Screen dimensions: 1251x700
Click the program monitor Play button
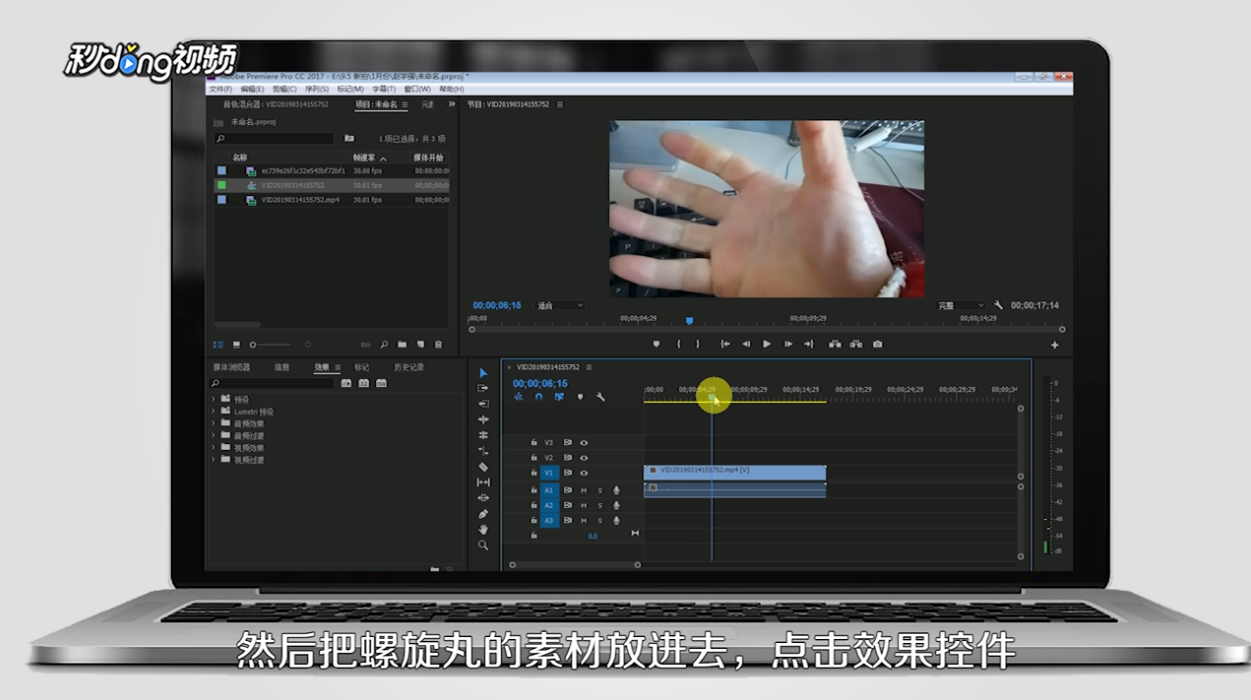(x=767, y=344)
